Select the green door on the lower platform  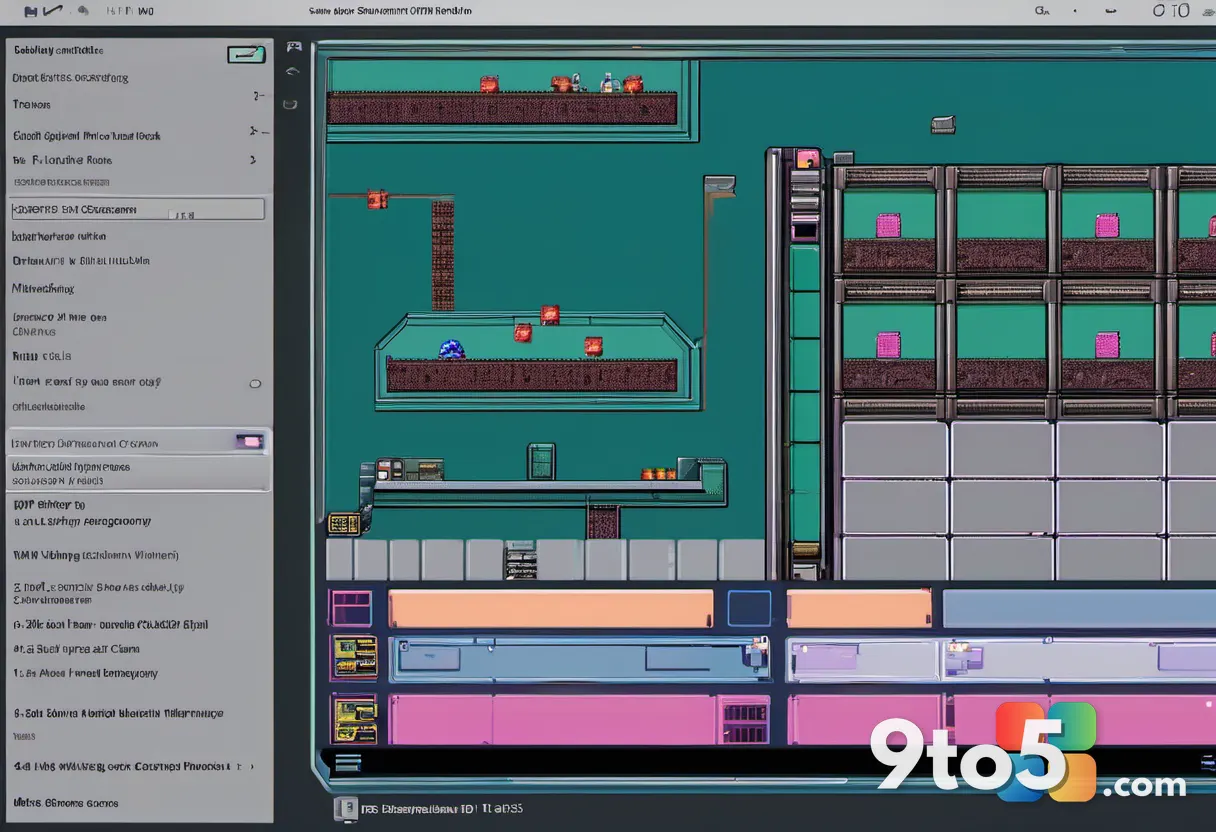(x=541, y=461)
